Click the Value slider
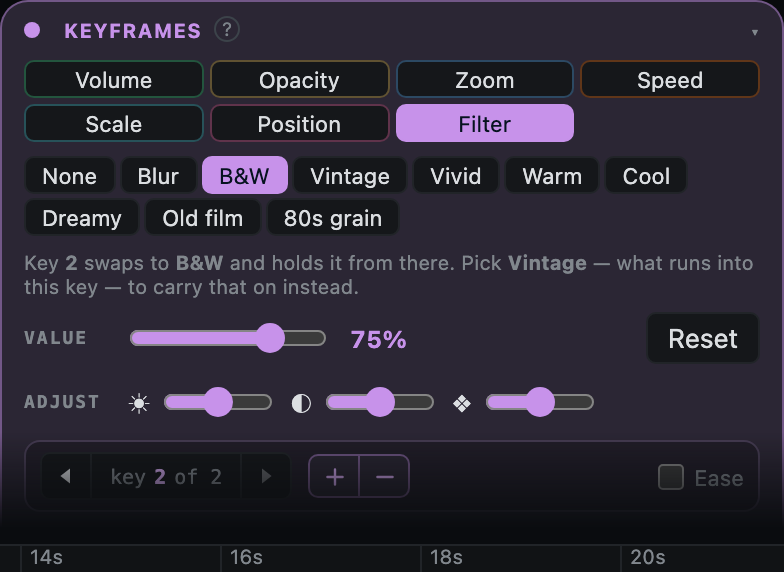 pos(228,338)
